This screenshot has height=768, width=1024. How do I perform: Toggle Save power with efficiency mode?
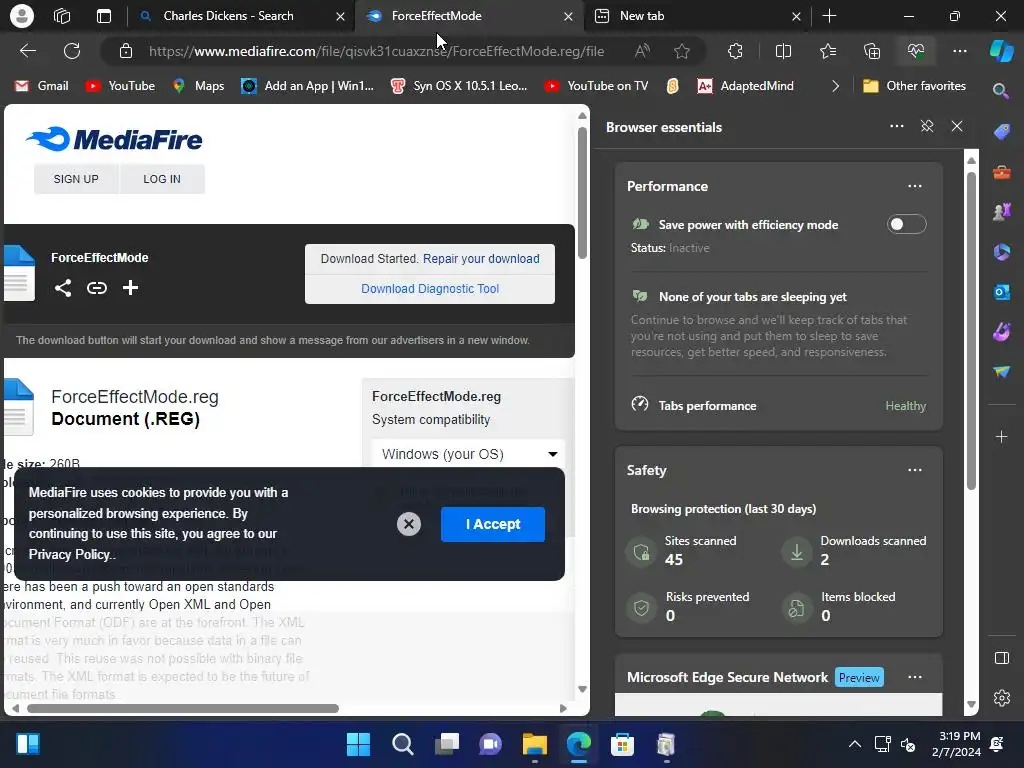pos(906,225)
